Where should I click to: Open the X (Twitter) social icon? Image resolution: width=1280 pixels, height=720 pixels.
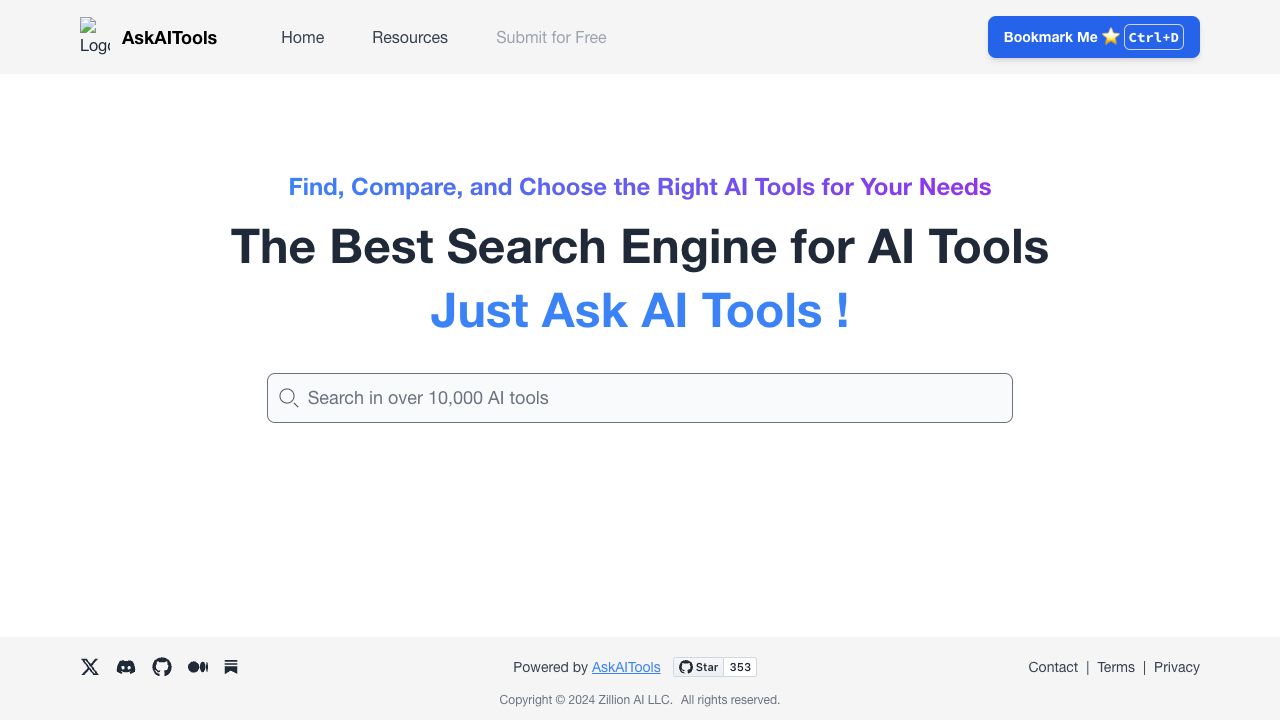pos(90,667)
